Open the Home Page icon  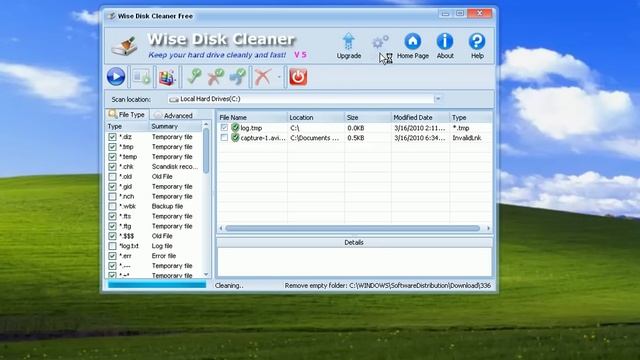(x=413, y=41)
